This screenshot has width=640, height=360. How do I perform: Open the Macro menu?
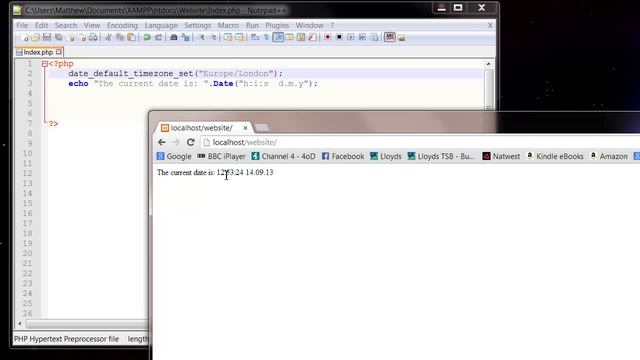[228, 25]
